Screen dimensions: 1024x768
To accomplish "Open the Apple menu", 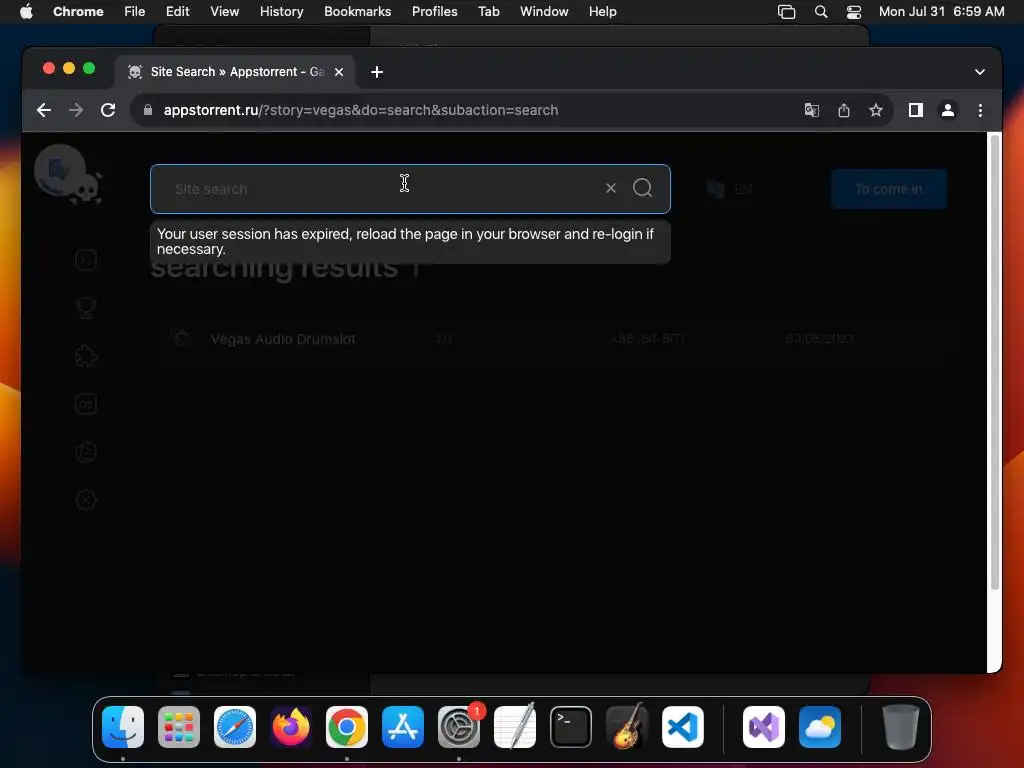I will click(26, 11).
